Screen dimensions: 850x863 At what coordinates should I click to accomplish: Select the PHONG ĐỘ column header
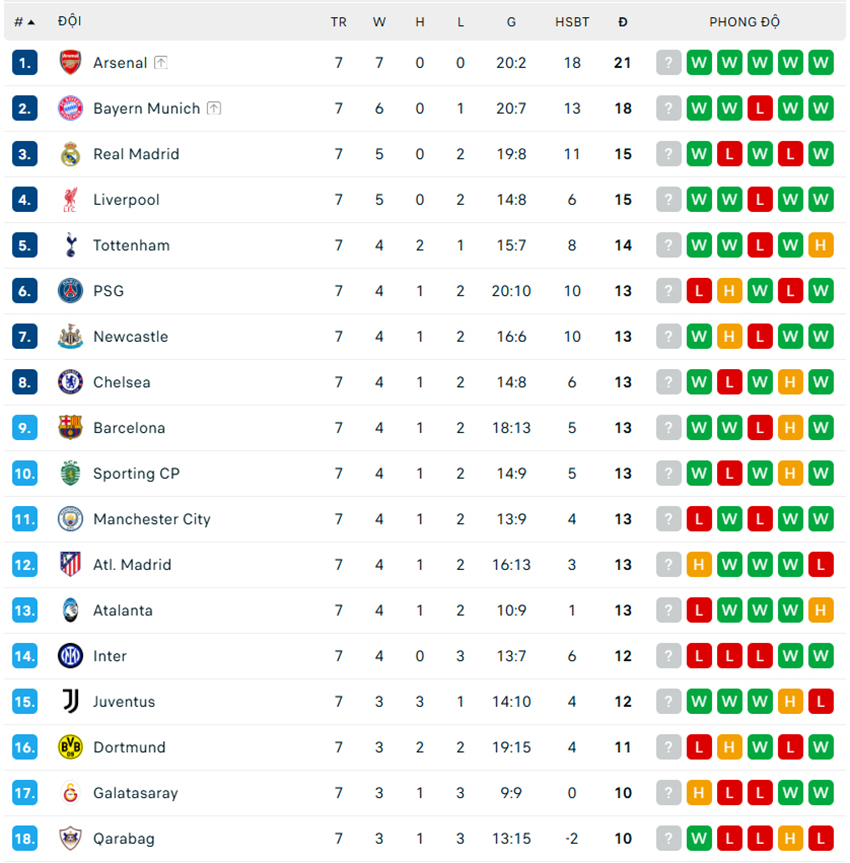point(744,22)
